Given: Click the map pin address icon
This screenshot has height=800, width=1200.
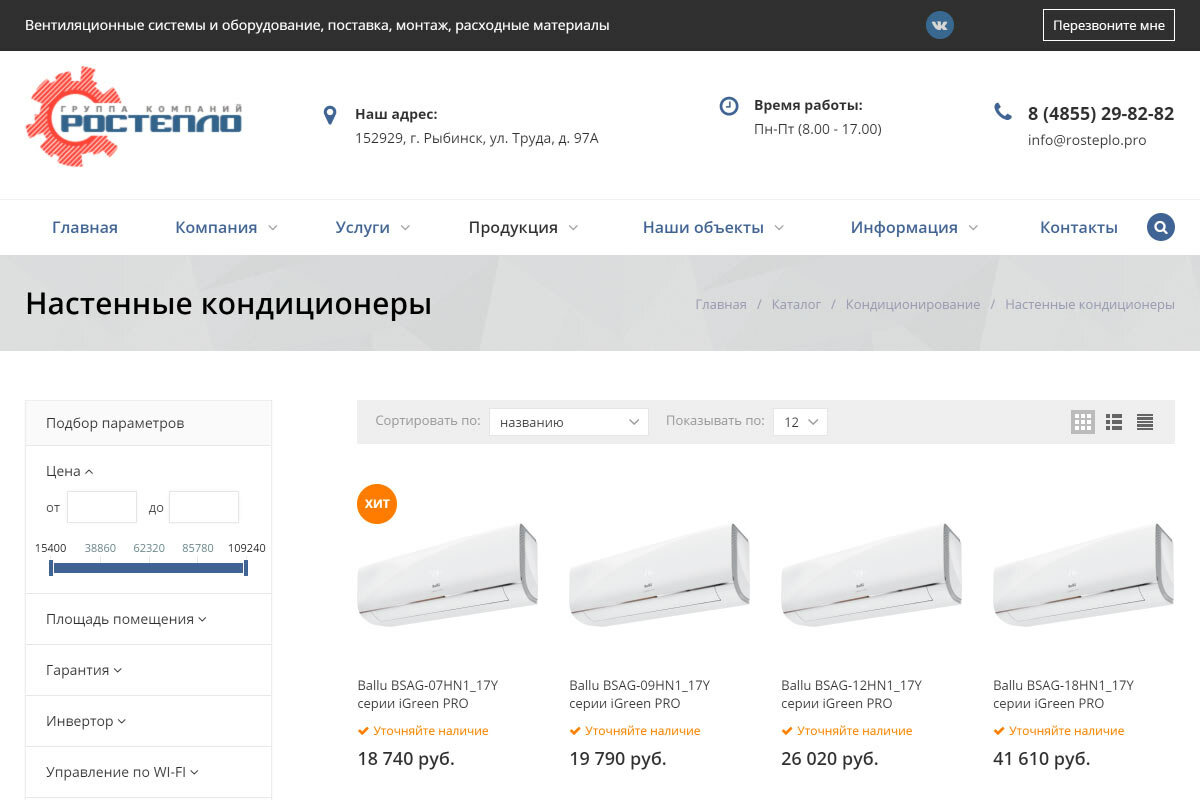Looking at the screenshot, I should click(330, 115).
